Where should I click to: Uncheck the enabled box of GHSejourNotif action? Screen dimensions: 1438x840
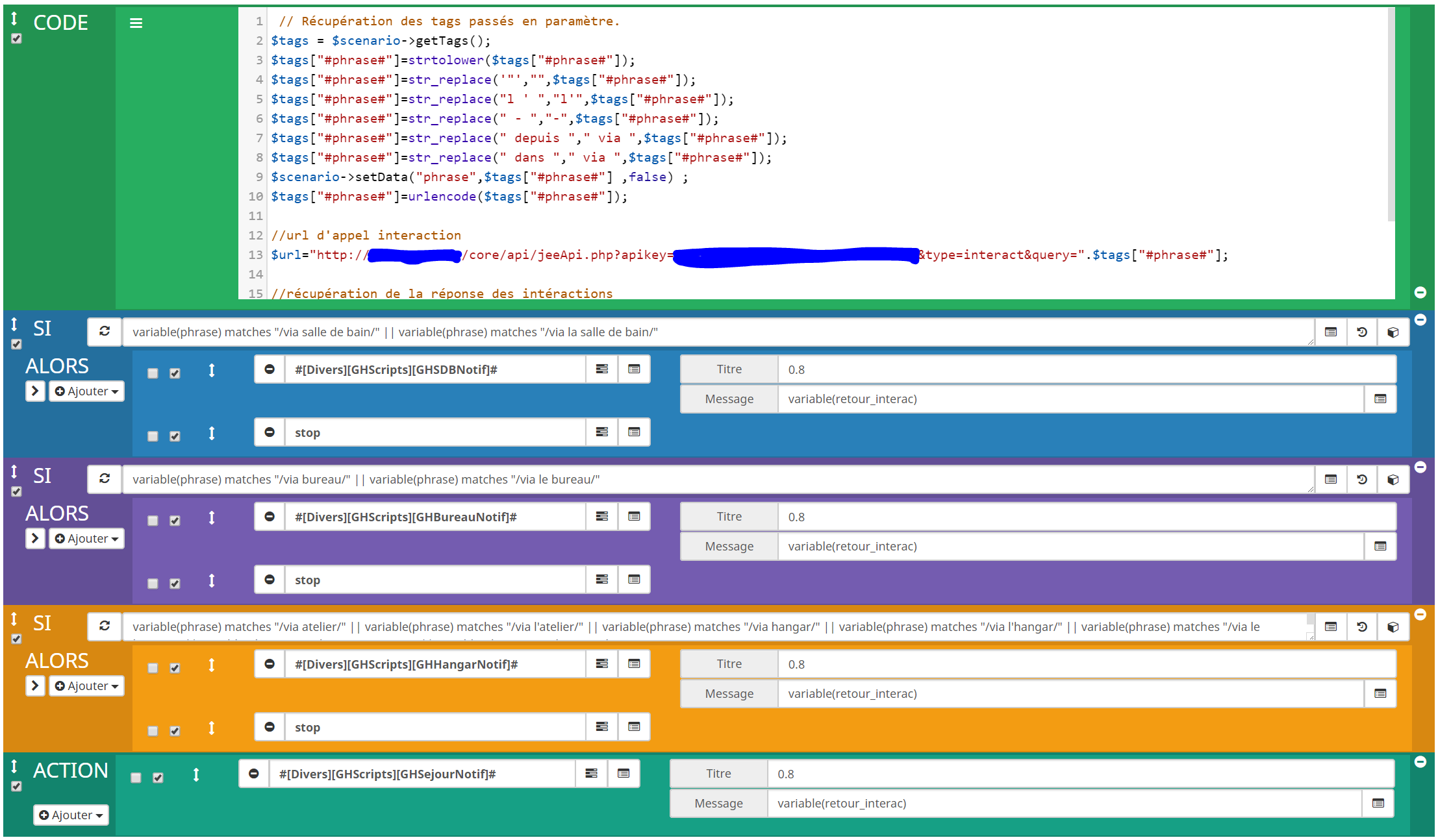[x=158, y=778]
